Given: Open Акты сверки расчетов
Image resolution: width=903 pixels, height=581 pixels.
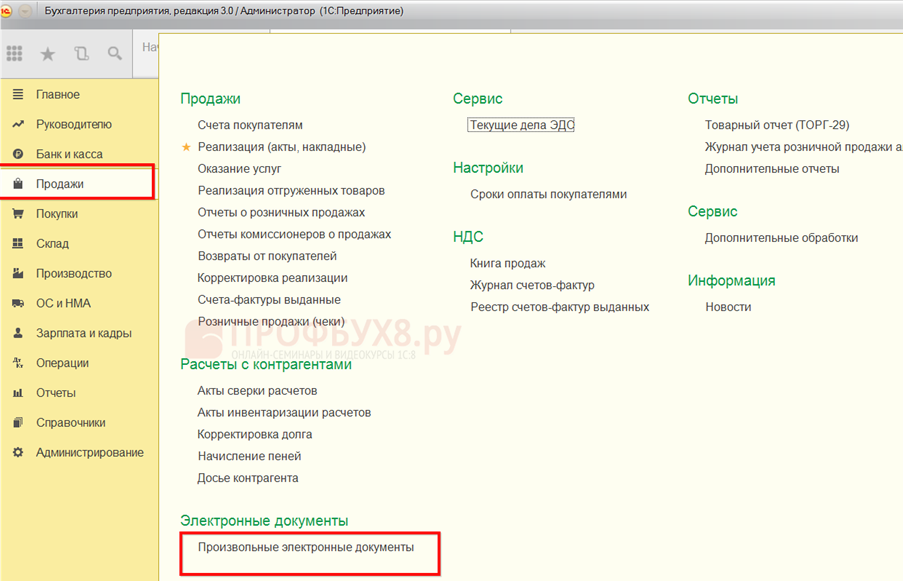Looking at the screenshot, I should click(x=257, y=390).
